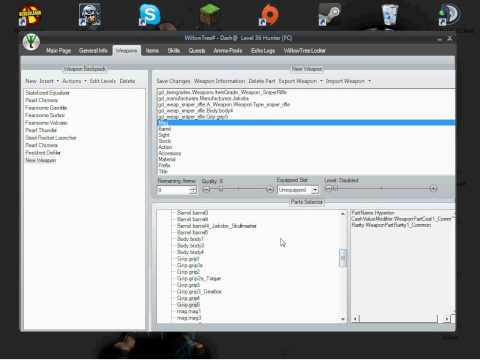Select Barrel.barrel4_Jakobs_Skullmasher in parts tree
480x360 pixels.
point(216,226)
